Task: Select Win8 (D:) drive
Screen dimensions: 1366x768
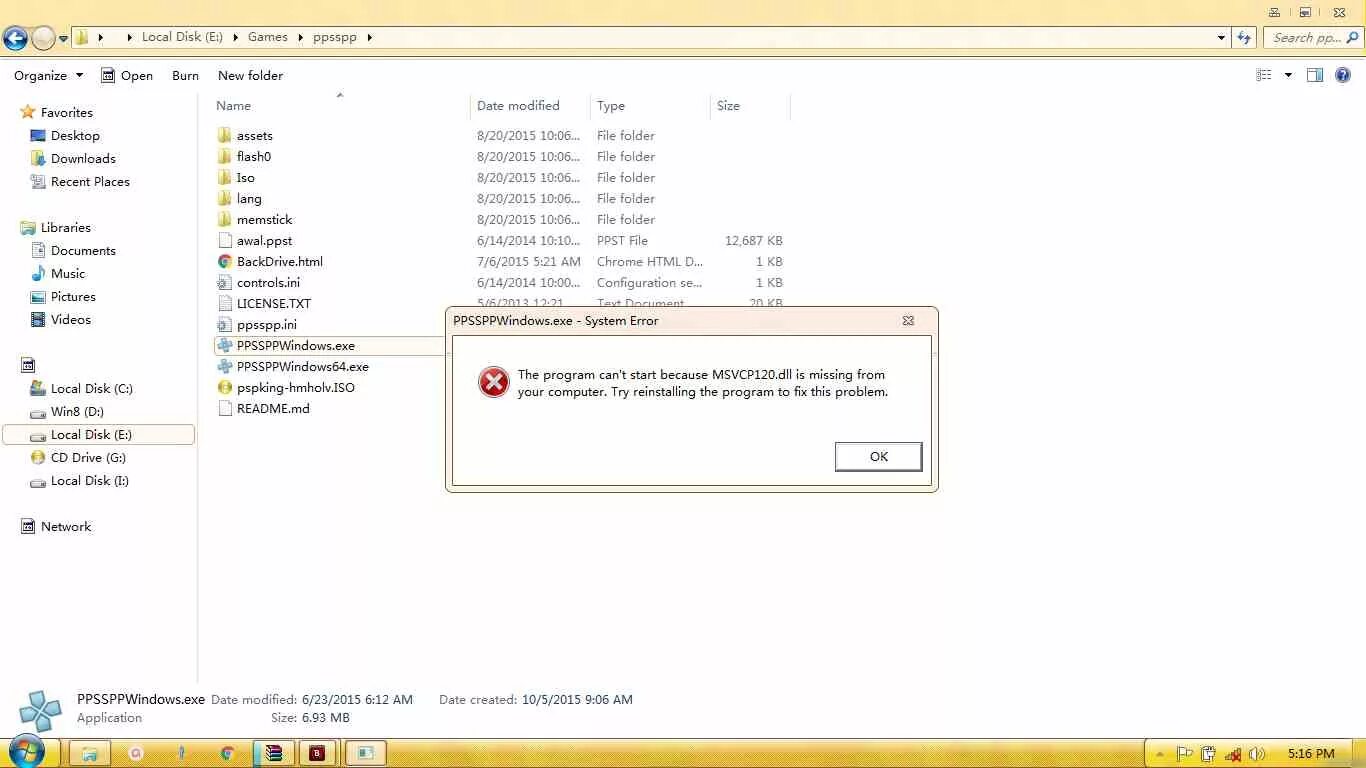Action: pos(77,411)
